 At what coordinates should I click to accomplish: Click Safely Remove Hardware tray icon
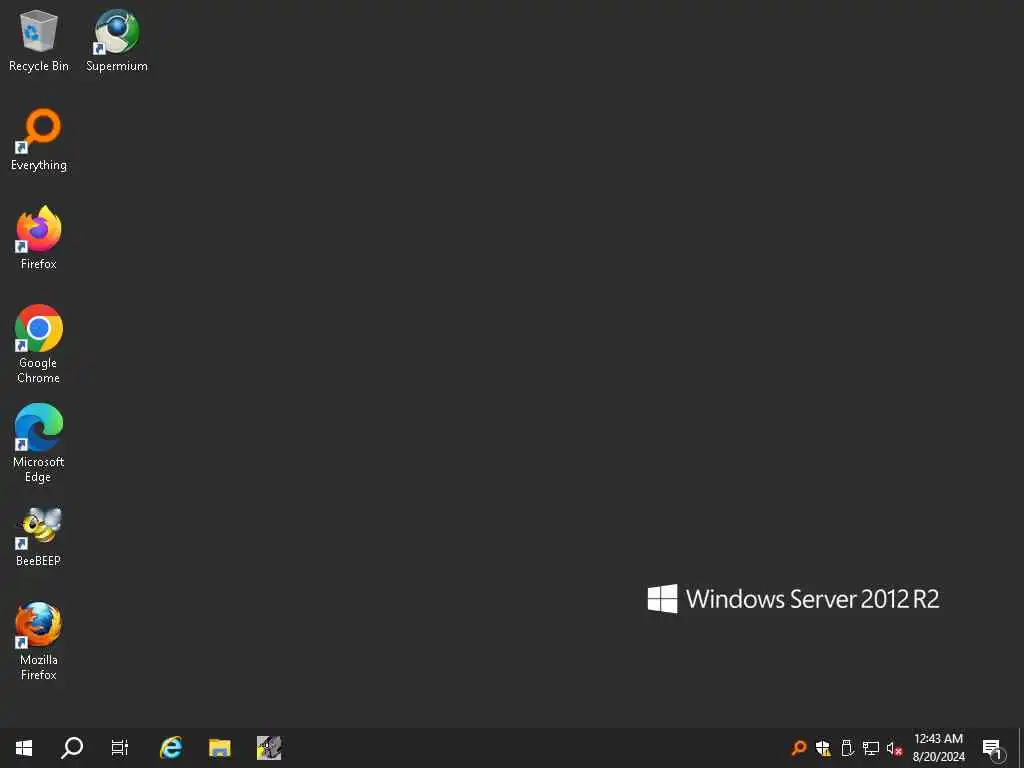847,748
